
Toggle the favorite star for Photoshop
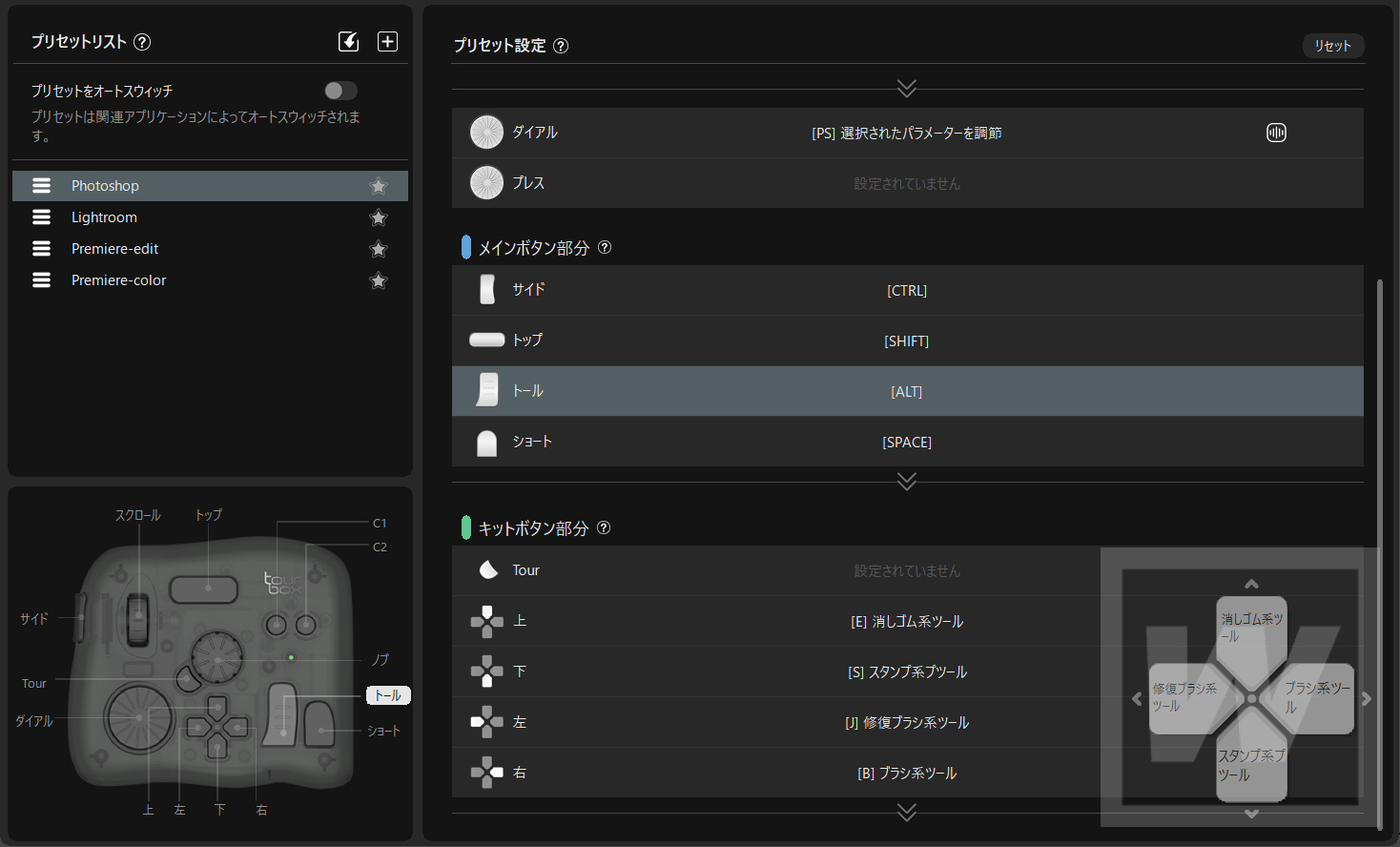click(x=379, y=186)
